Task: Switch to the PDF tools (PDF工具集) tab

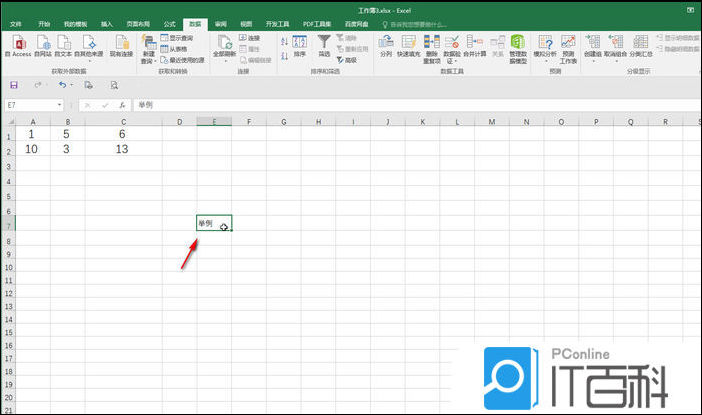Action: (317, 24)
